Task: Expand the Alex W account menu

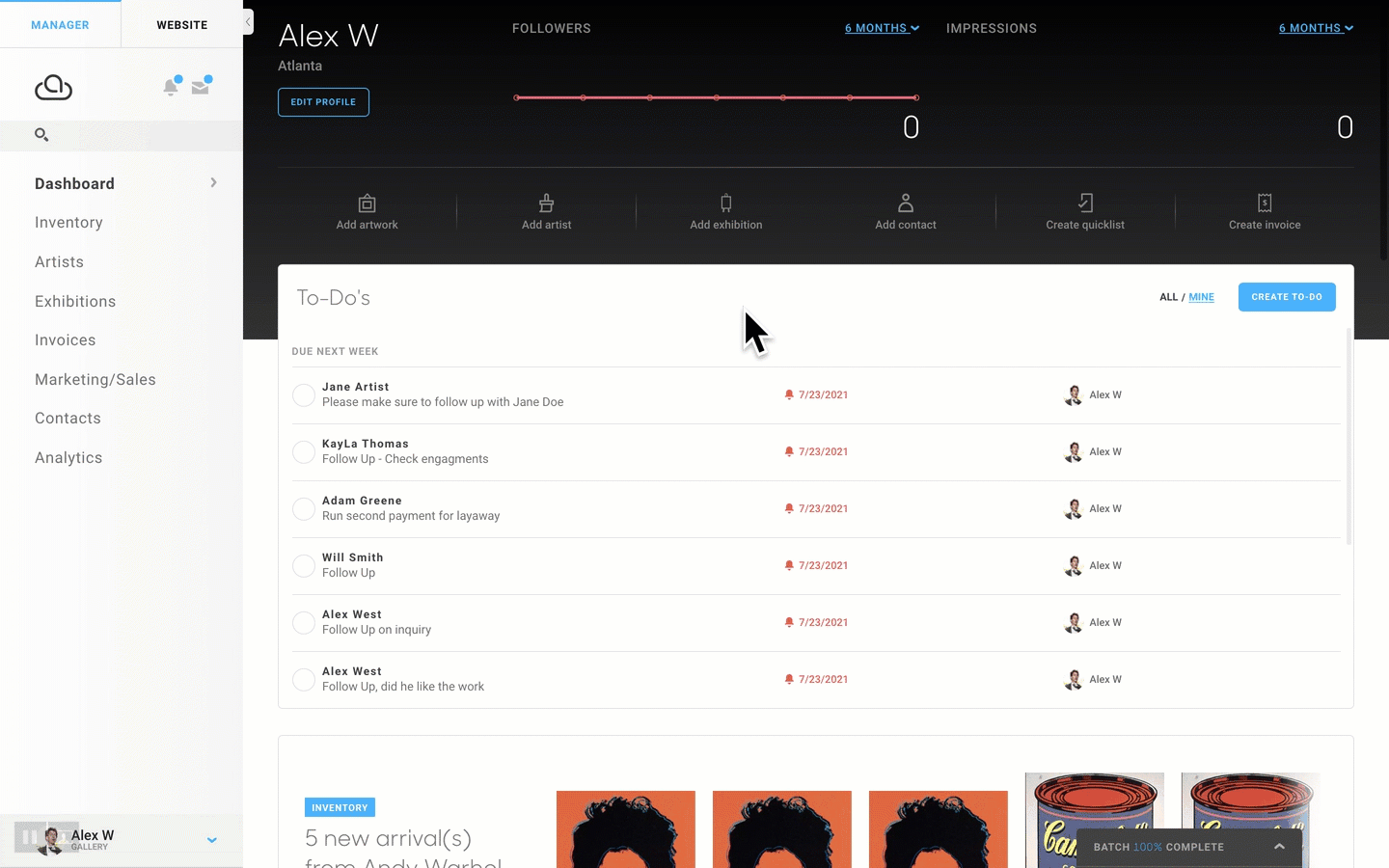Action: pyautogui.click(x=212, y=840)
